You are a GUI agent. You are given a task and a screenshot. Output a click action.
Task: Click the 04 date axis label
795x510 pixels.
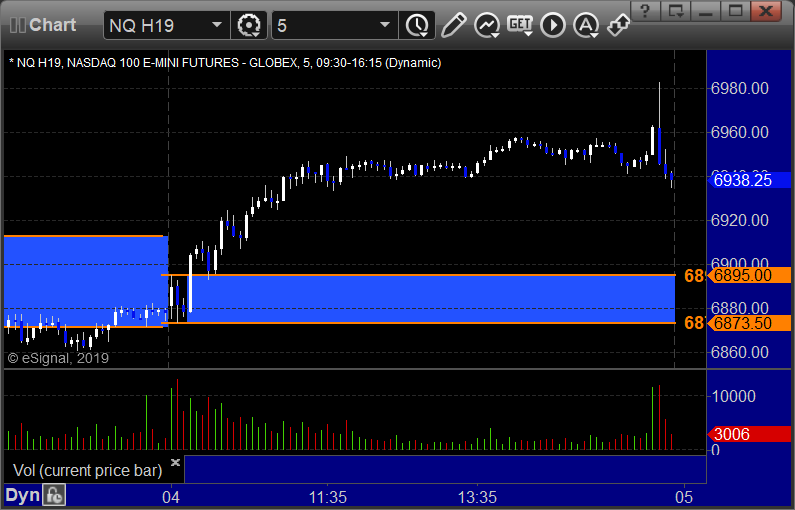point(171,497)
